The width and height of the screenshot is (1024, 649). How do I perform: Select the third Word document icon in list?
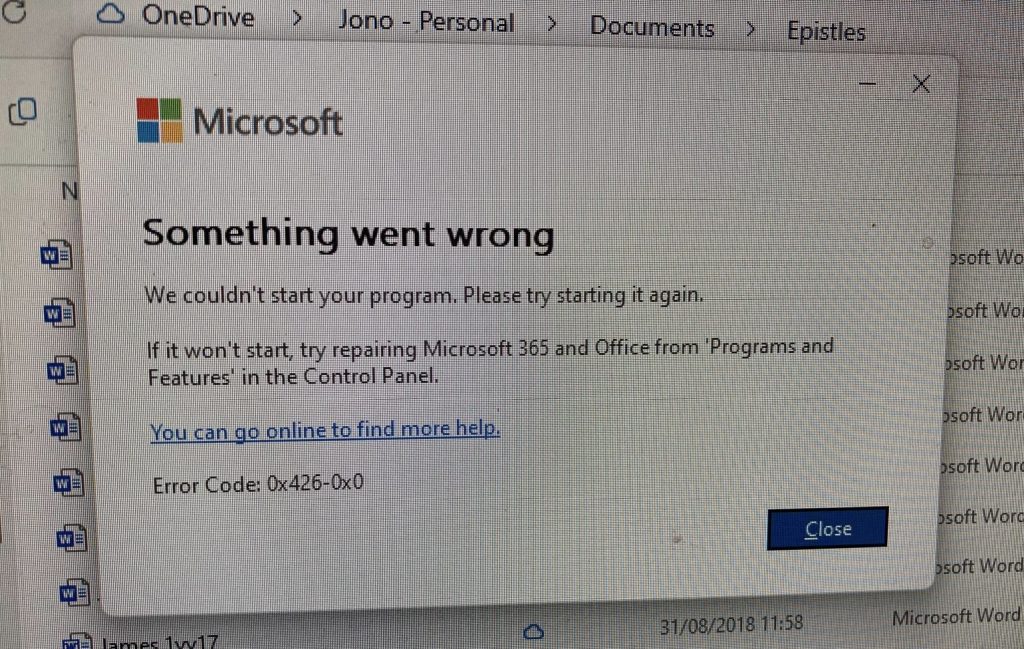tap(63, 370)
